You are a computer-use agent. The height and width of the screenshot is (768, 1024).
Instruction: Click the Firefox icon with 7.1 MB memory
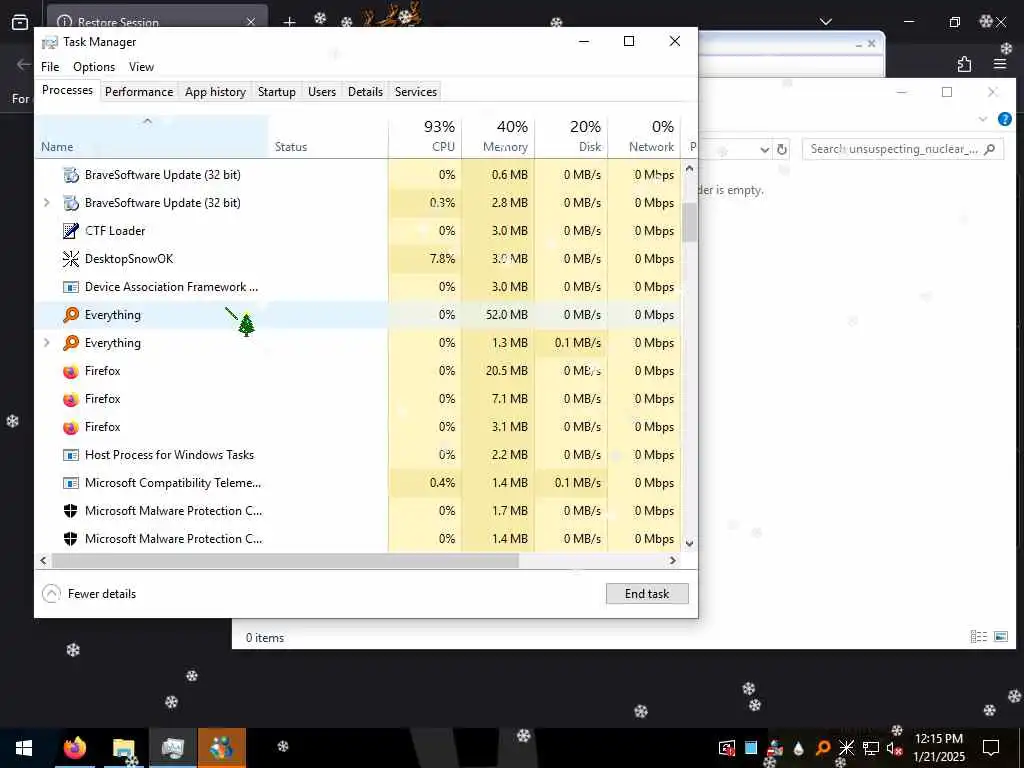point(71,399)
